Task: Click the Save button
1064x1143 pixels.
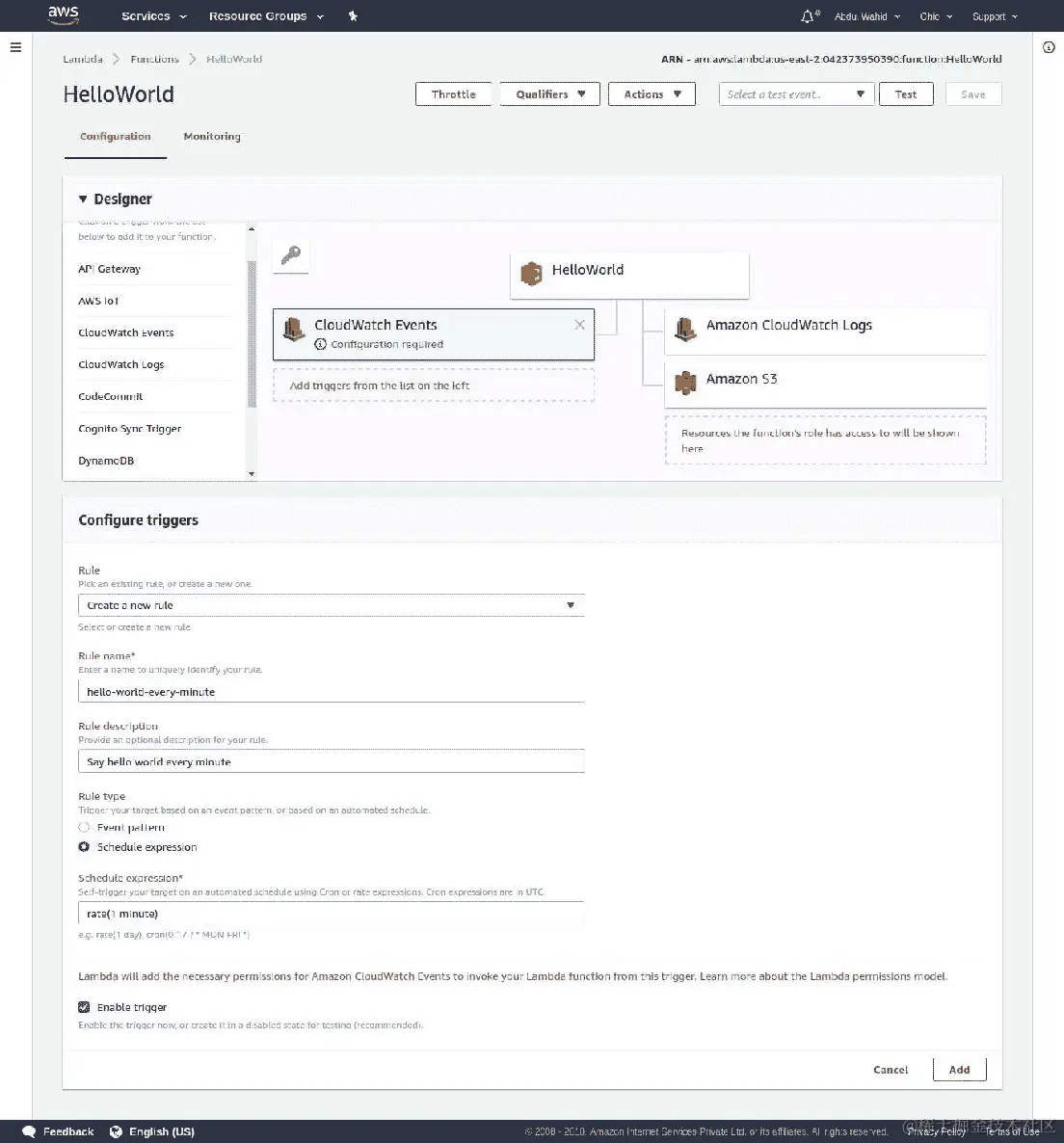Action: (x=972, y=94)
